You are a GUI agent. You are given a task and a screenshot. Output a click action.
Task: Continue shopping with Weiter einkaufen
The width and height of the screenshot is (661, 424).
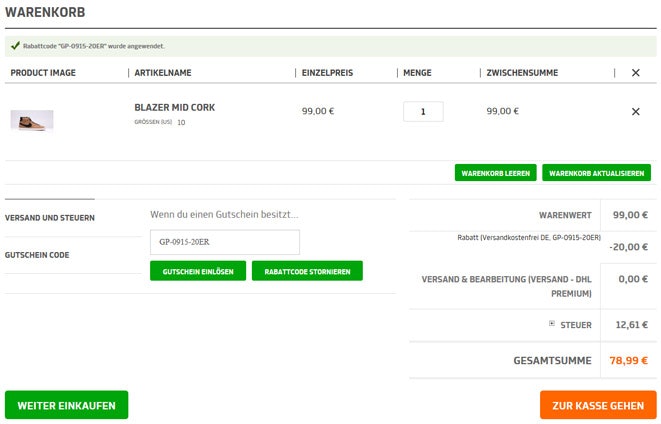66,405
